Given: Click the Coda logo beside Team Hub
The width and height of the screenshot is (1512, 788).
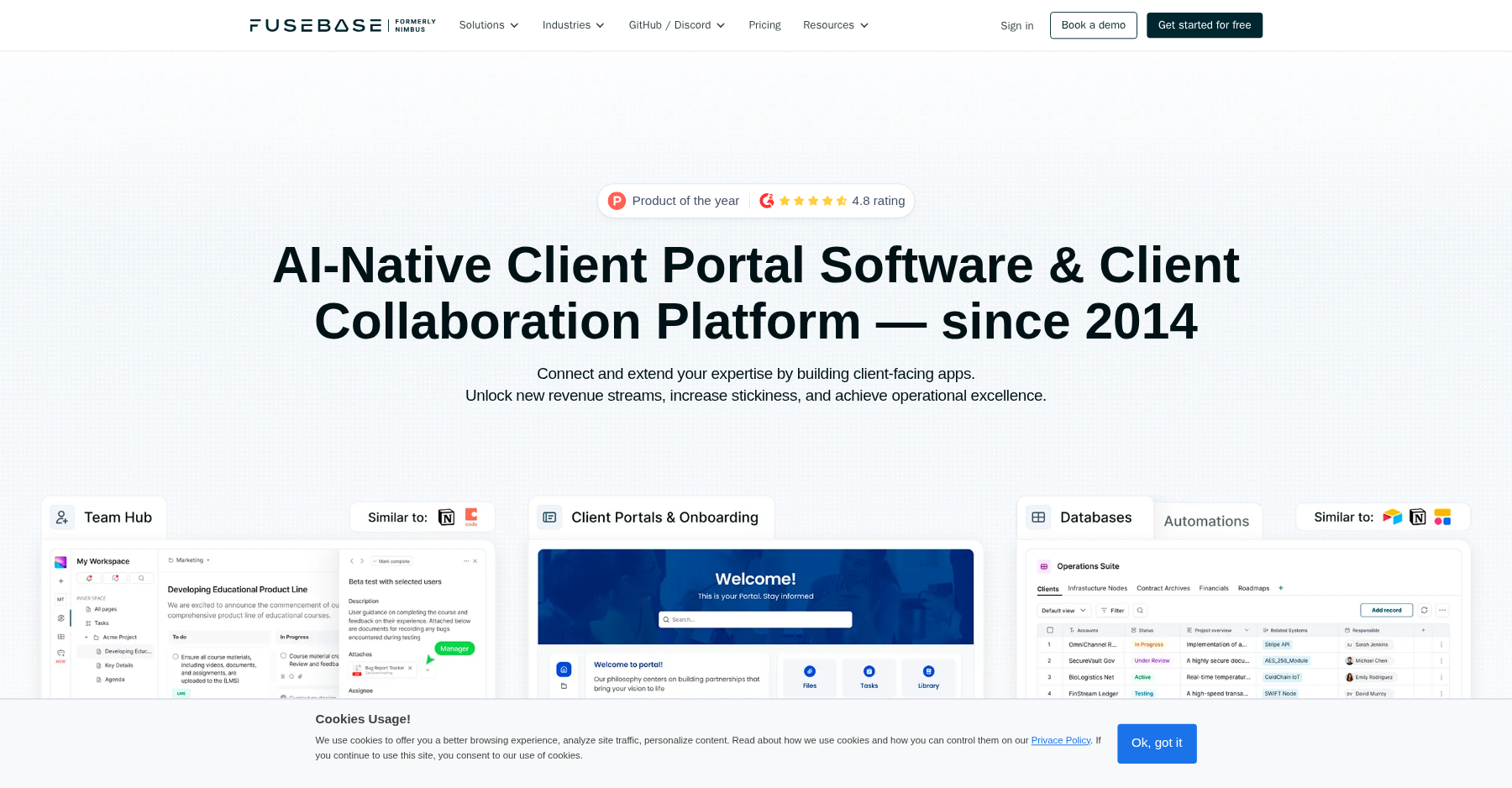Looking at the screenshot, I should (471, 517).
